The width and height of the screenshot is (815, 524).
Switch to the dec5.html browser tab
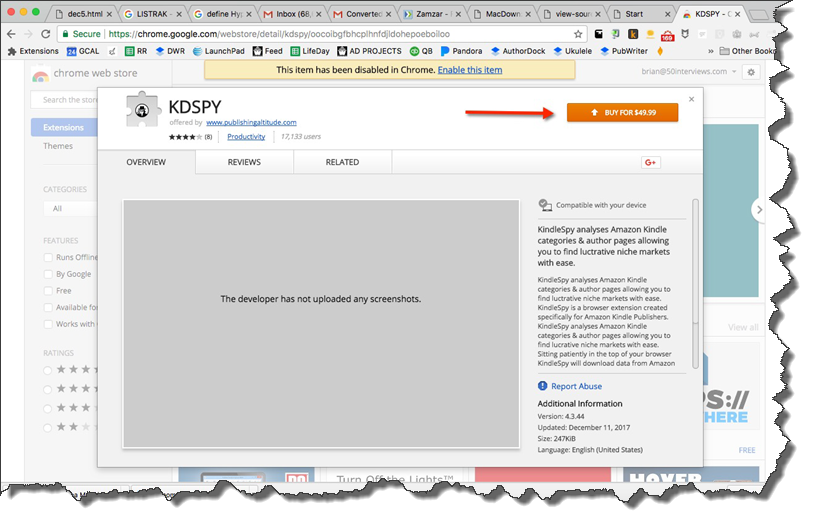point(85,14)
